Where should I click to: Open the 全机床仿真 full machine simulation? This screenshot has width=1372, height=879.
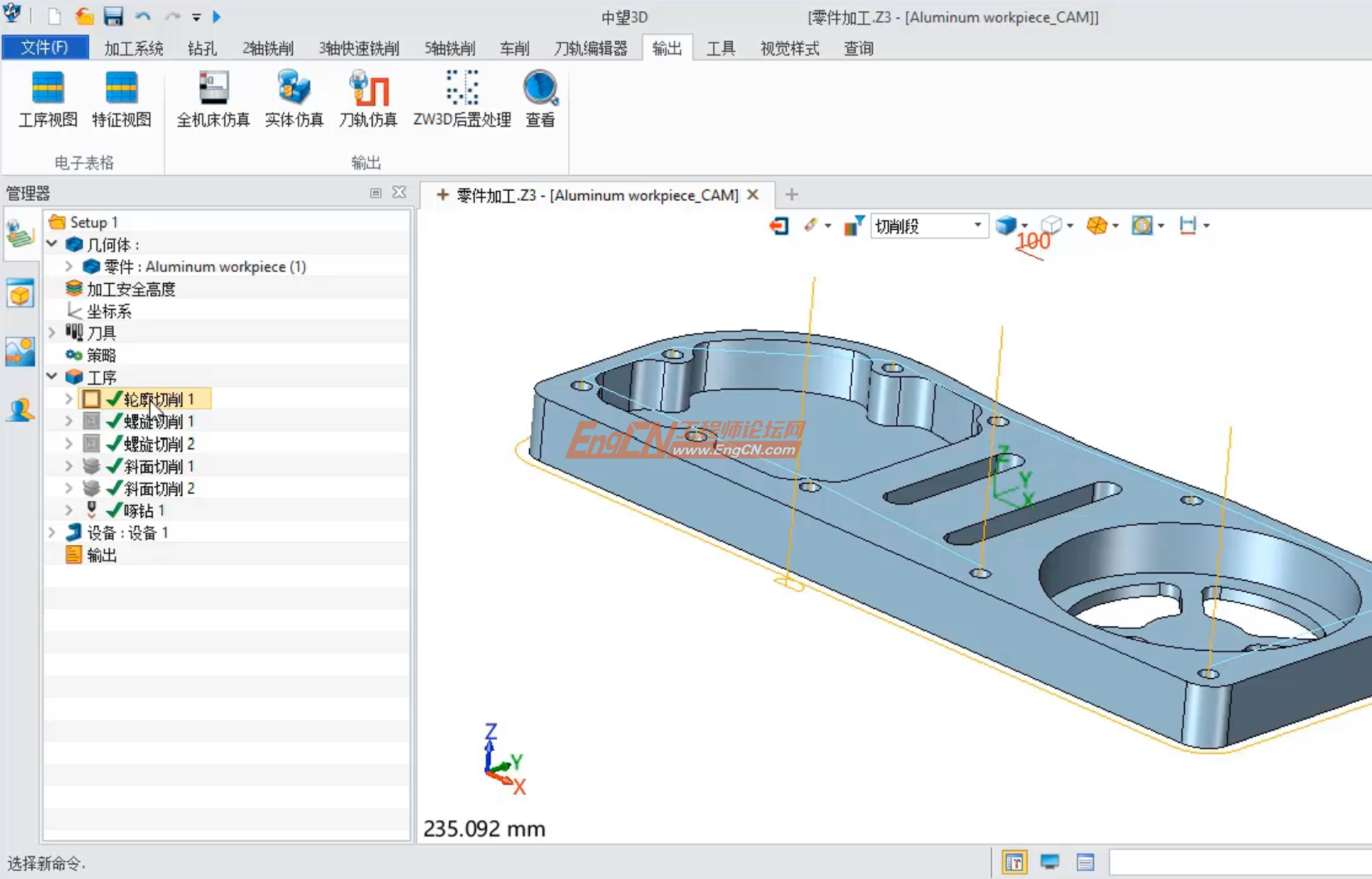[213, 98]
